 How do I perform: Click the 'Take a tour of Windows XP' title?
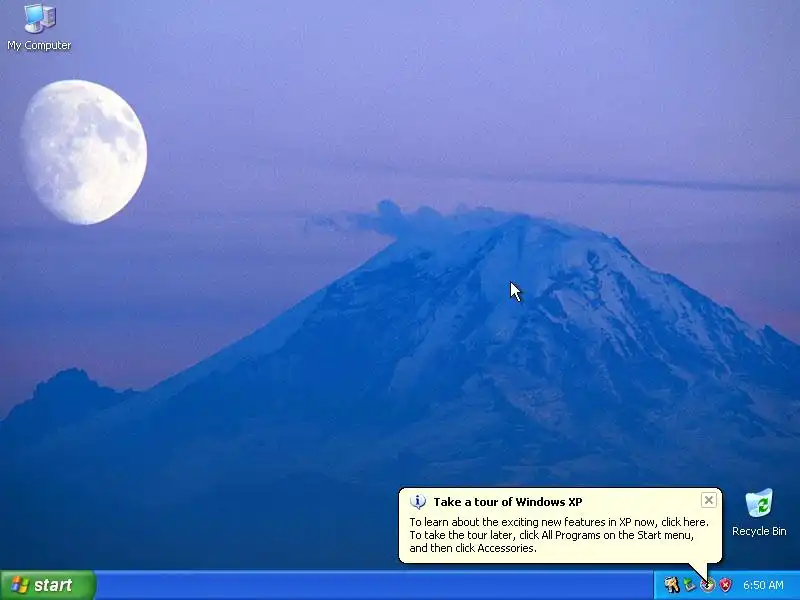(x=508, y=502)
